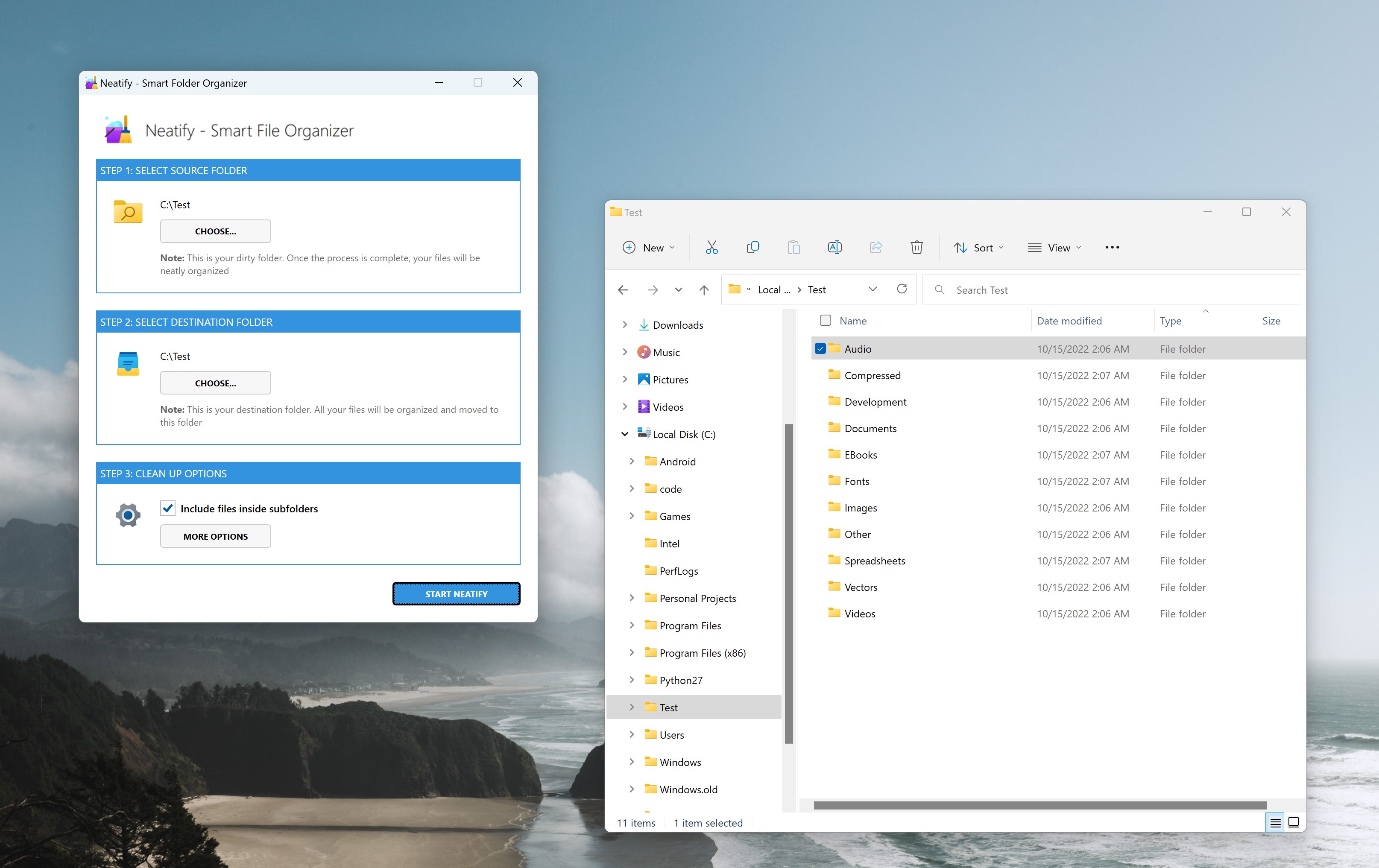Collapse the Local Disk (C:) tree node
1379x868 pixels.
click(625, 434)
